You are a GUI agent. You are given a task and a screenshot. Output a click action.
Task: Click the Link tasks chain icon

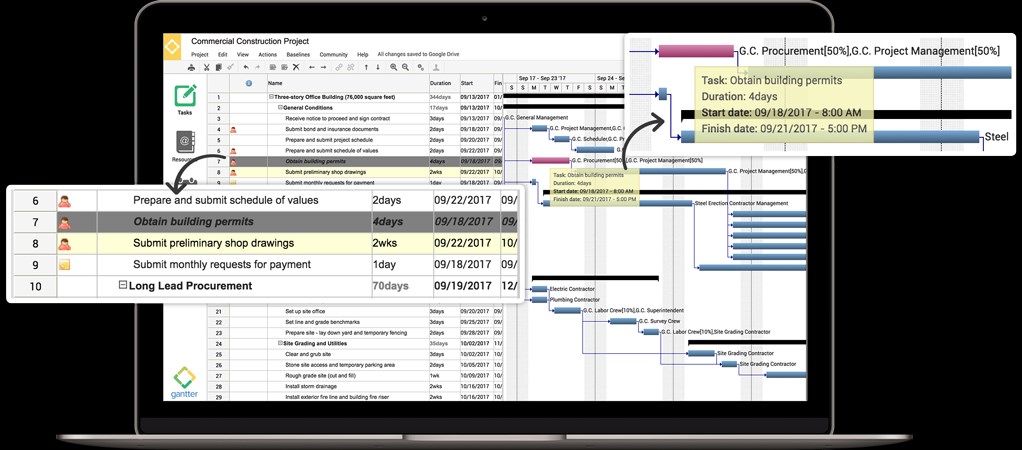tap(339, 67)
